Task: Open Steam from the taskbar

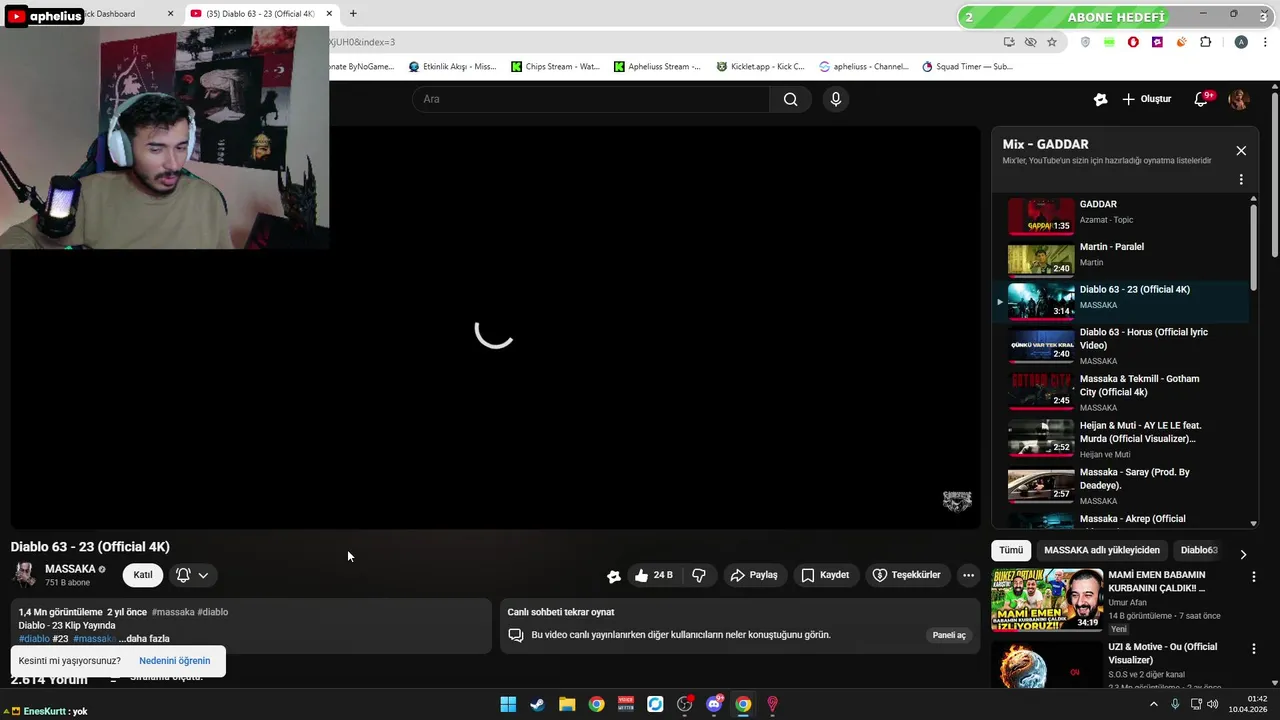Action: pos(537,704)
